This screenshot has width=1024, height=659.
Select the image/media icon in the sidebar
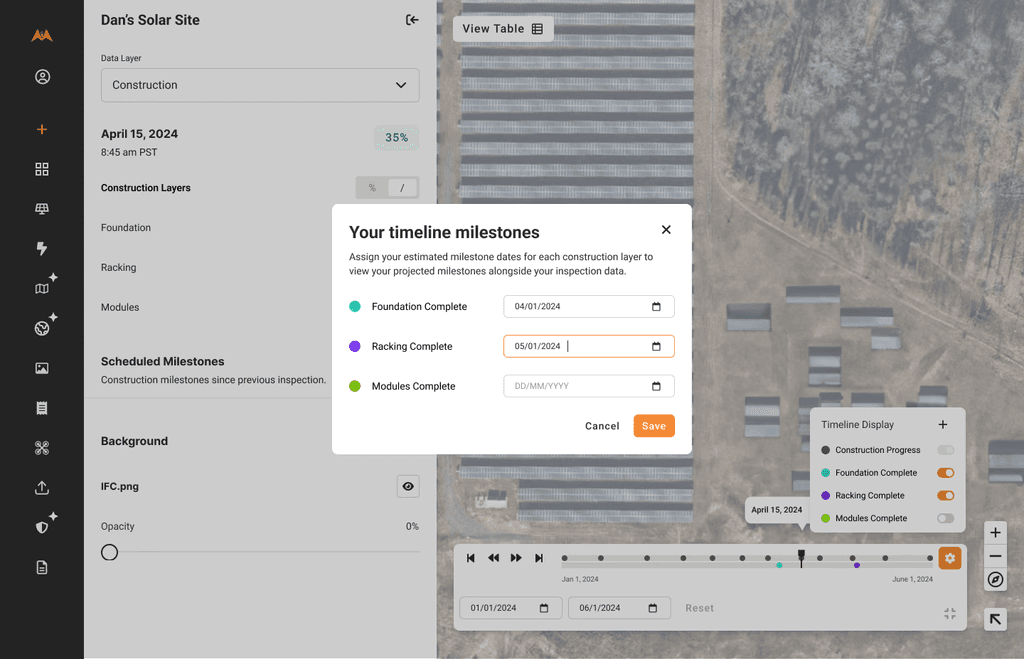[42, 368]
